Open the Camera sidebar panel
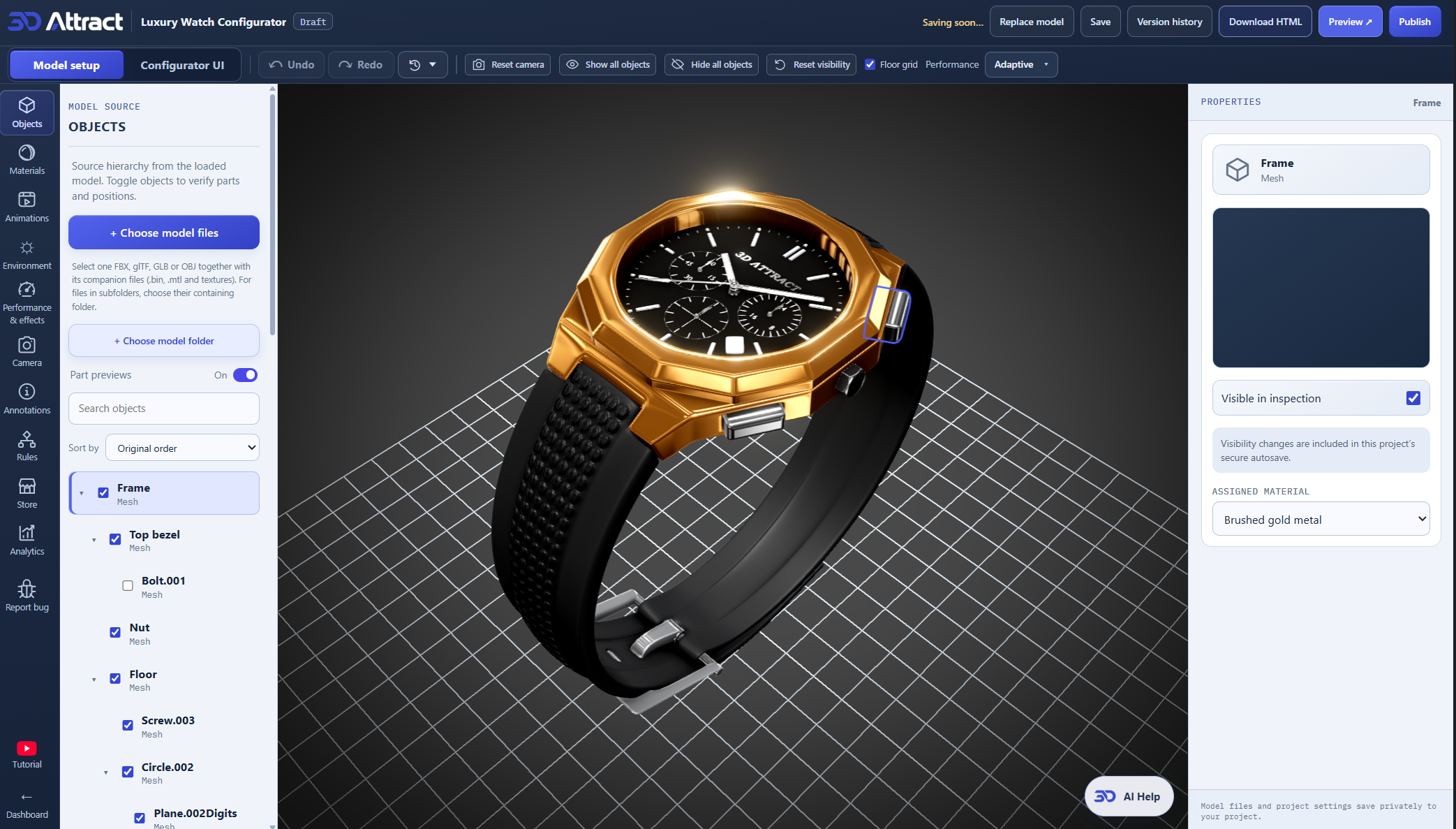The image size is (1456, 829). click(27, 352)
